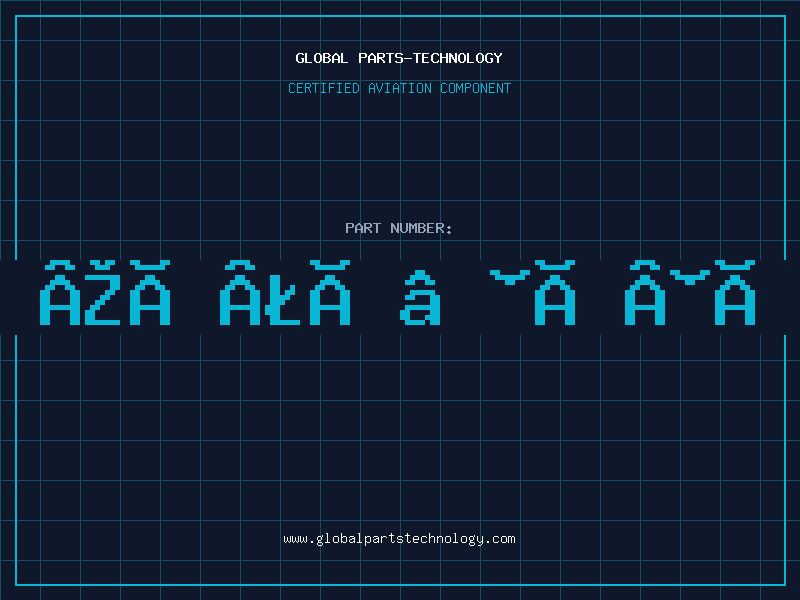The image size is (800, 600).
Task: Click the GLOBAL PARTS-TECHNOLOGY heading
Action: (399, 58)
